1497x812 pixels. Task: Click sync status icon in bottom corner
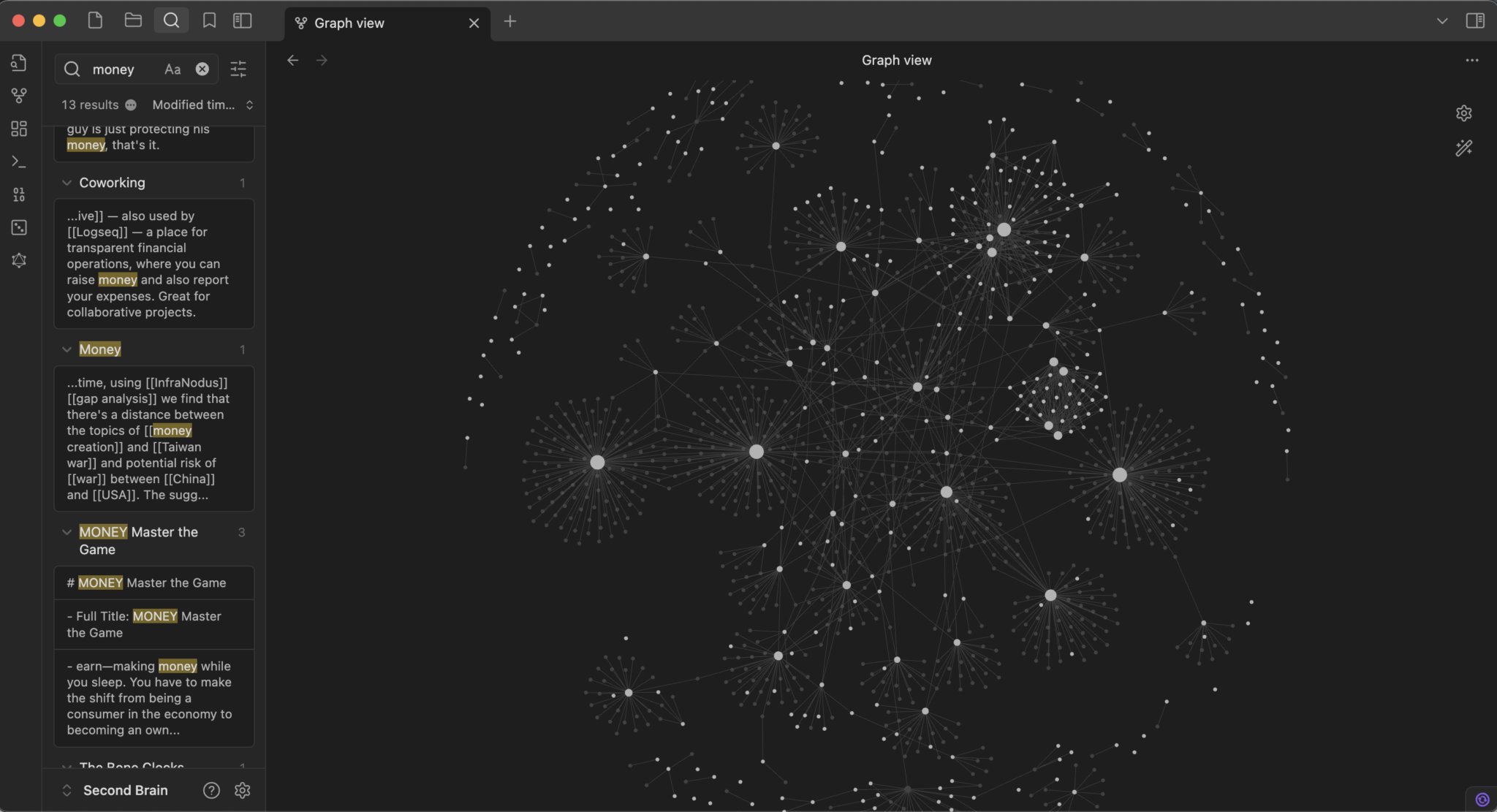[x=1482, y=799]
